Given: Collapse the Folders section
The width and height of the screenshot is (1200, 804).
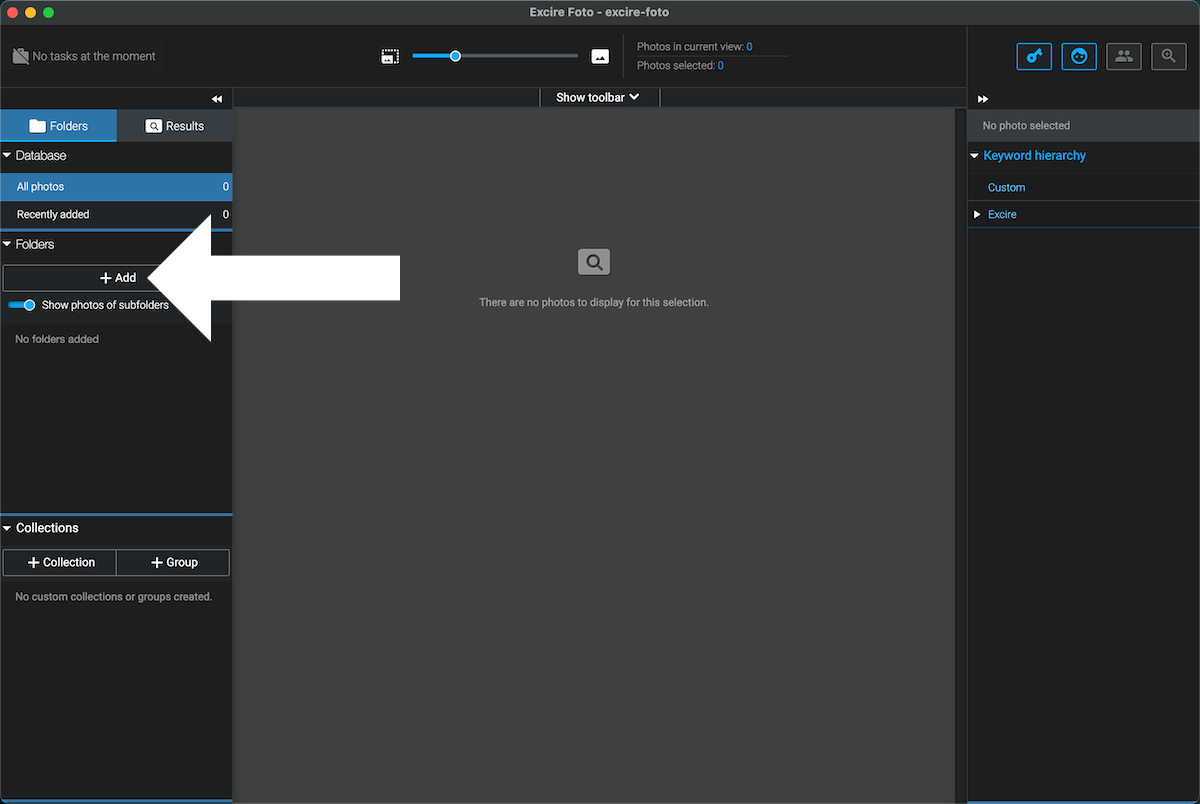Looking at the screenshot, I should click(7, 244).
